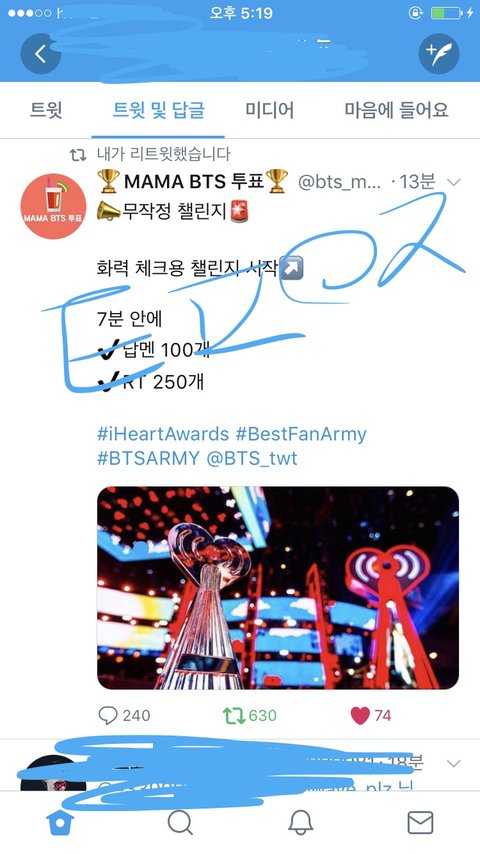Screen dimensions: 480x854
Task: Open the #iHeartAwards hashtag
Action: pos(163,434)
